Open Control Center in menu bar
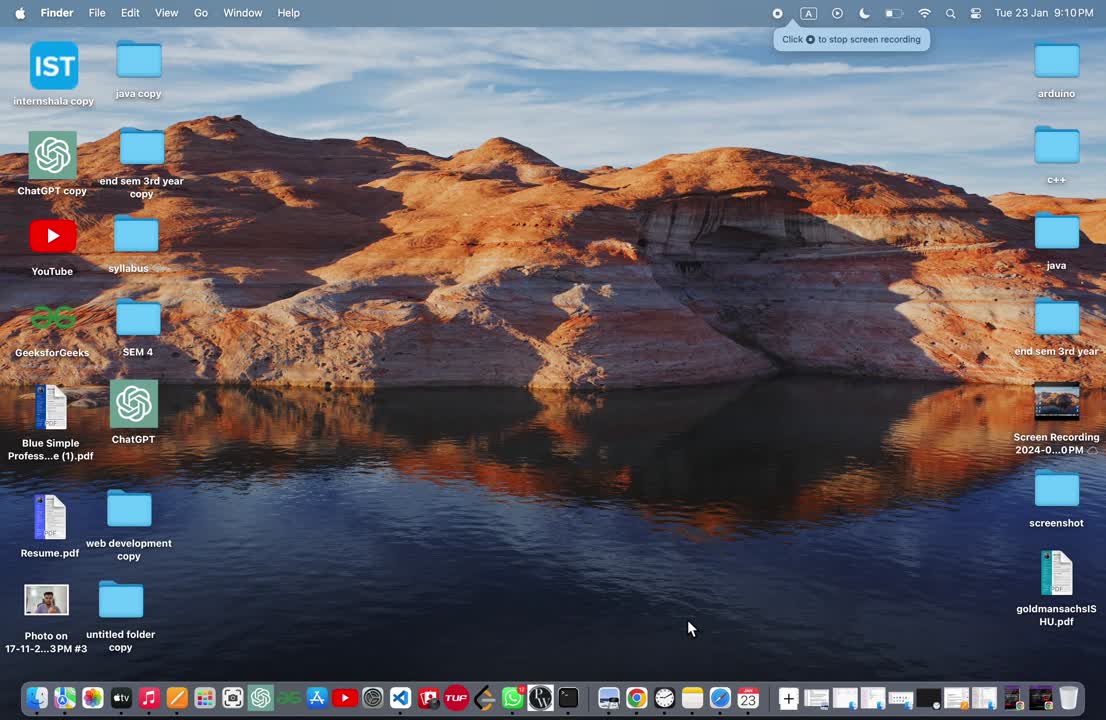Viewport: 1106px width, 720px height. coord(976,13)
